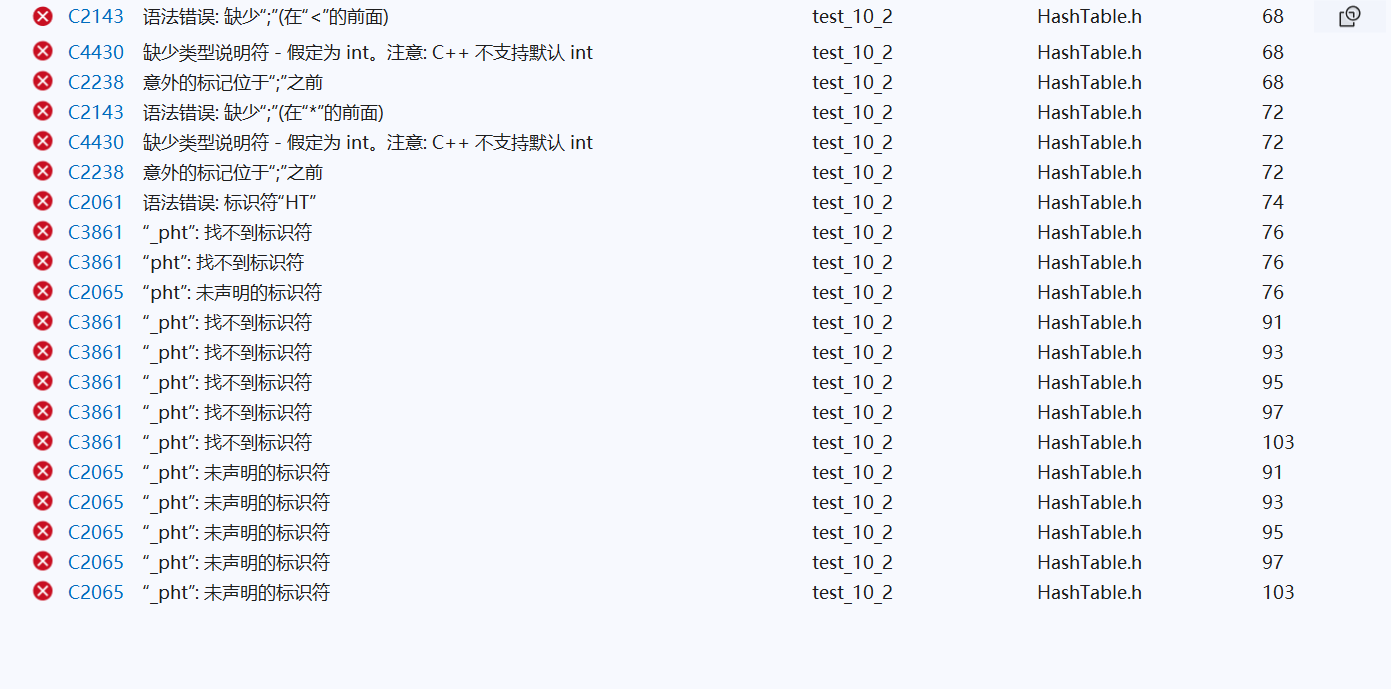Click error icon of C2238 on line 68
The width and height of the screenshot is (1391, 689).
42,82
